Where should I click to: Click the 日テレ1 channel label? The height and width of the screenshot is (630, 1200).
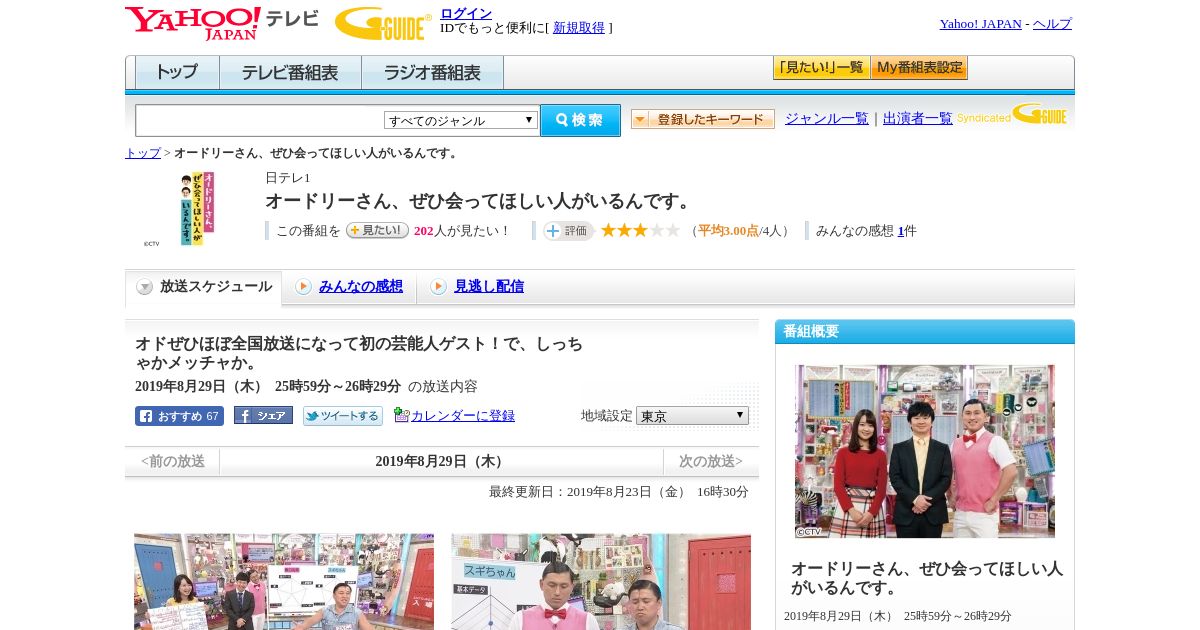click(288, 177)
